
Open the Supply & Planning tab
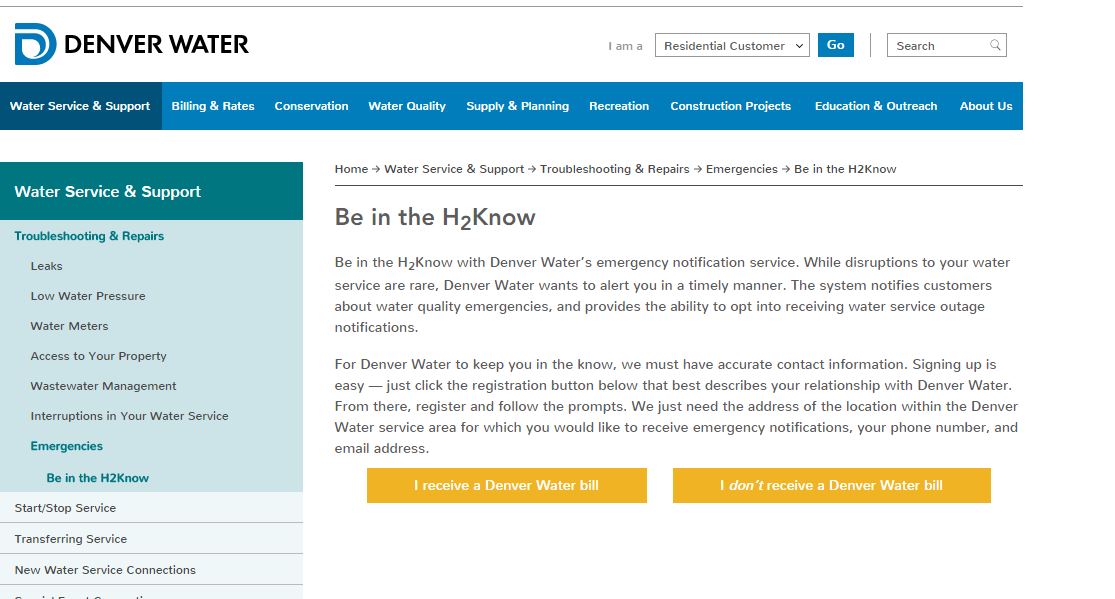point(517,105)
